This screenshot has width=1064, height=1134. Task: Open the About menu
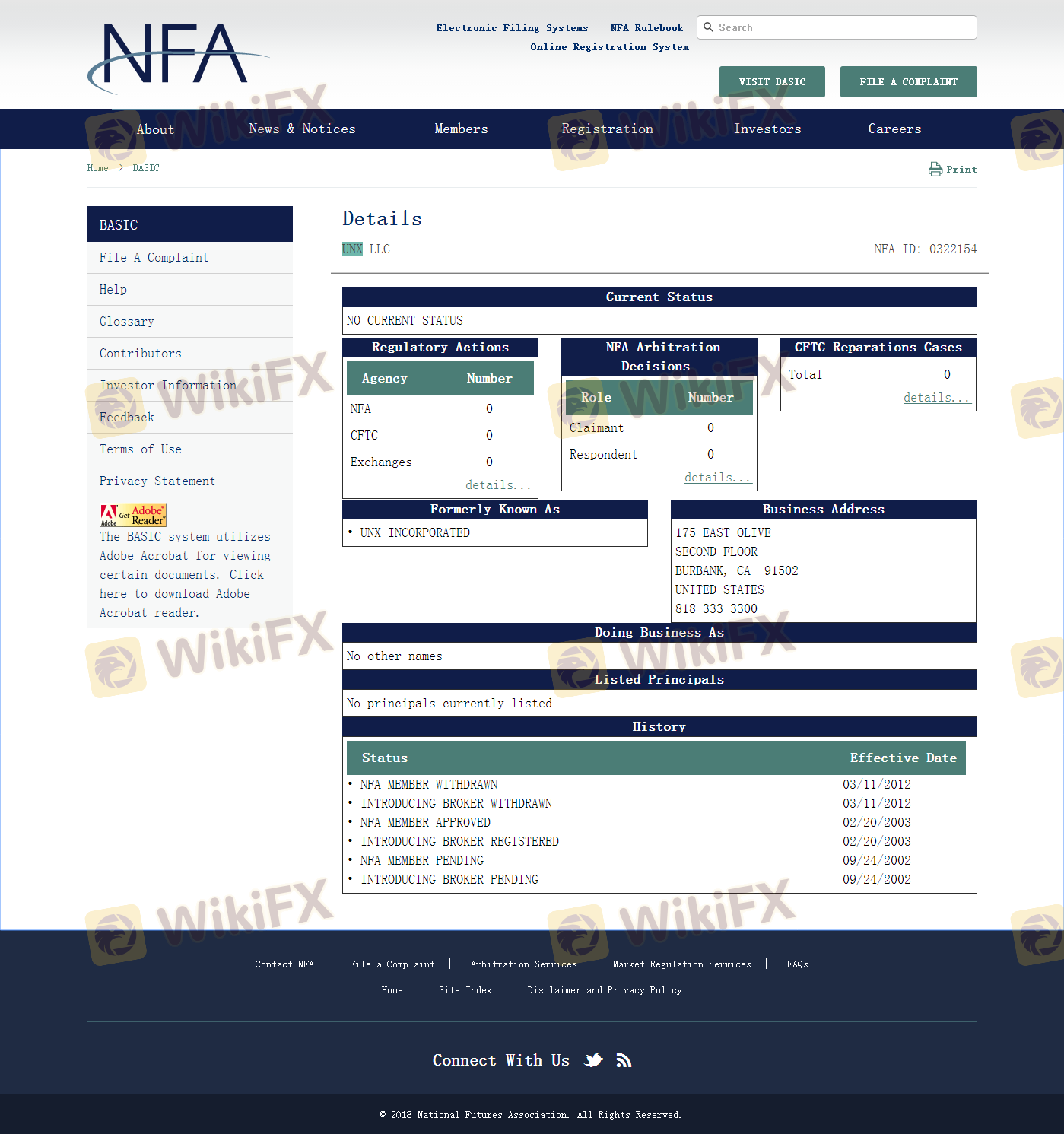pyautogui.click(x=155, y=129)
